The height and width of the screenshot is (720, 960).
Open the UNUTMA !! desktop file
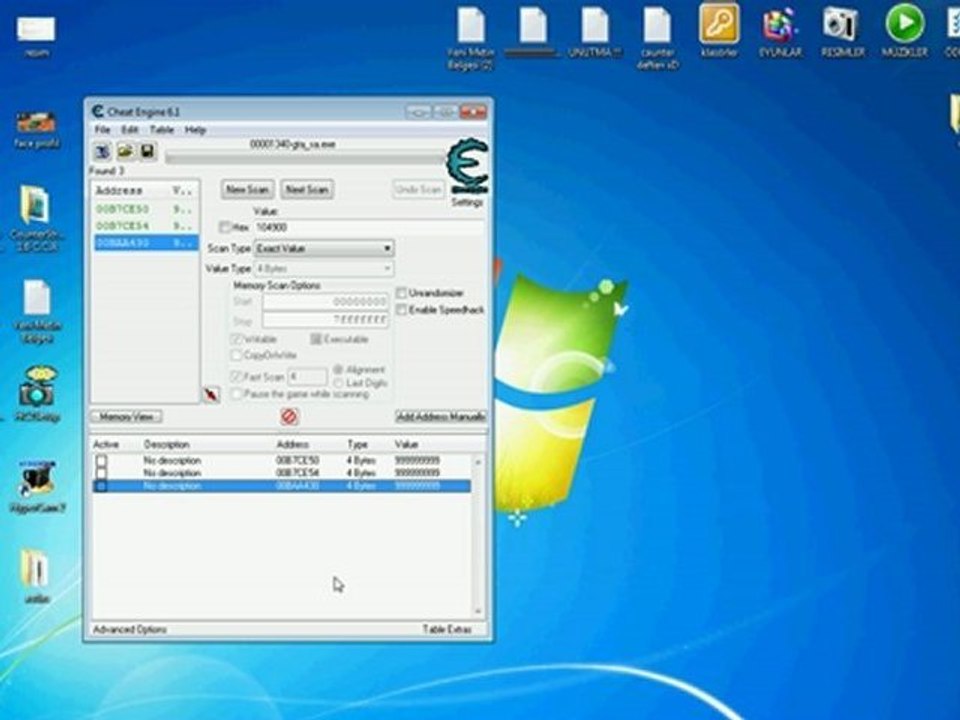(594, 32)
